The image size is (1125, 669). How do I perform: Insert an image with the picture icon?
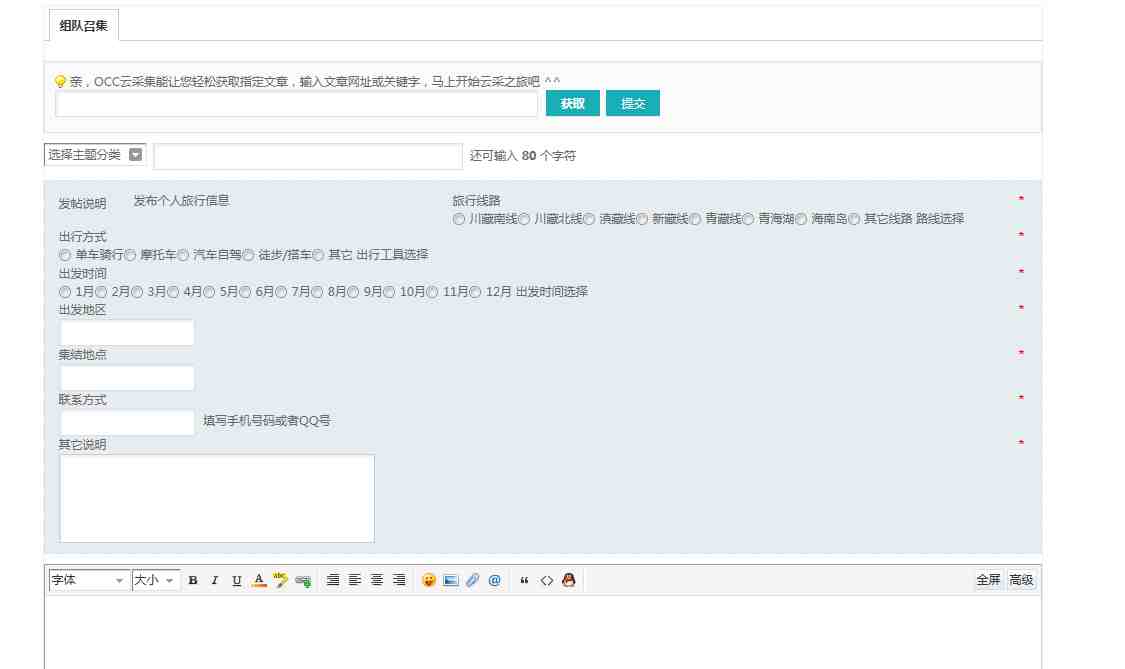[x=451, y=580]
